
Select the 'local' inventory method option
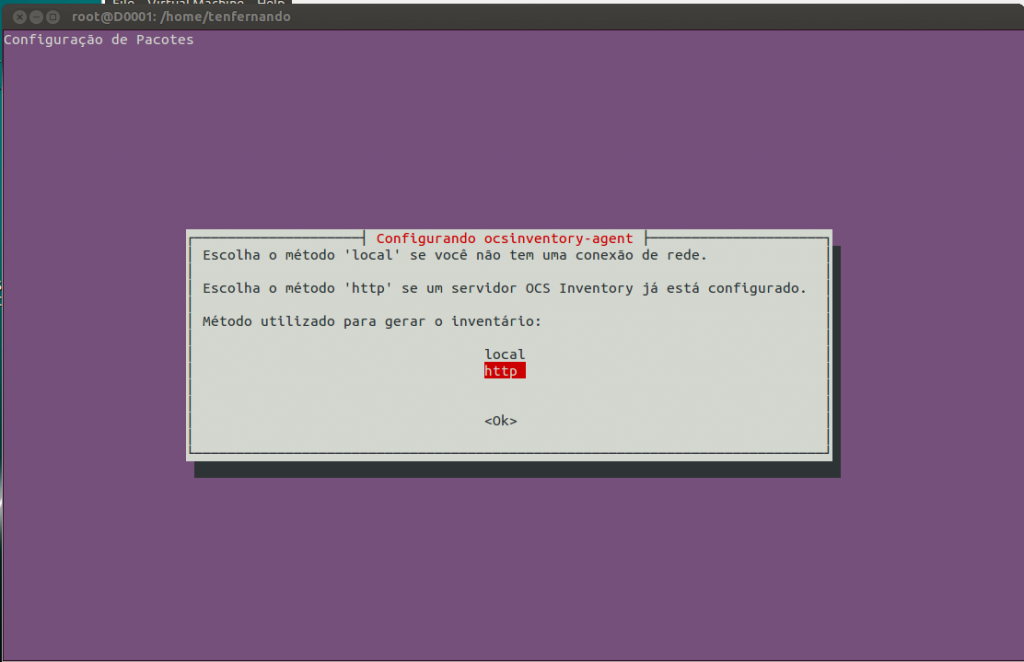[504, 355]
